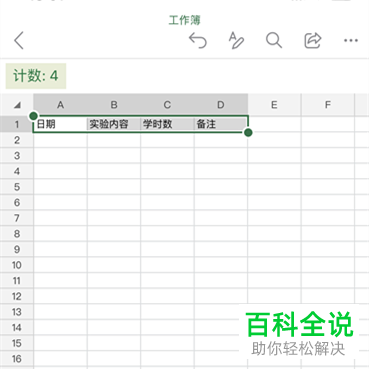The height and width of the screenshot is (369, 369).
Task: Select row 5 header
Action: [x=17, y=187]
